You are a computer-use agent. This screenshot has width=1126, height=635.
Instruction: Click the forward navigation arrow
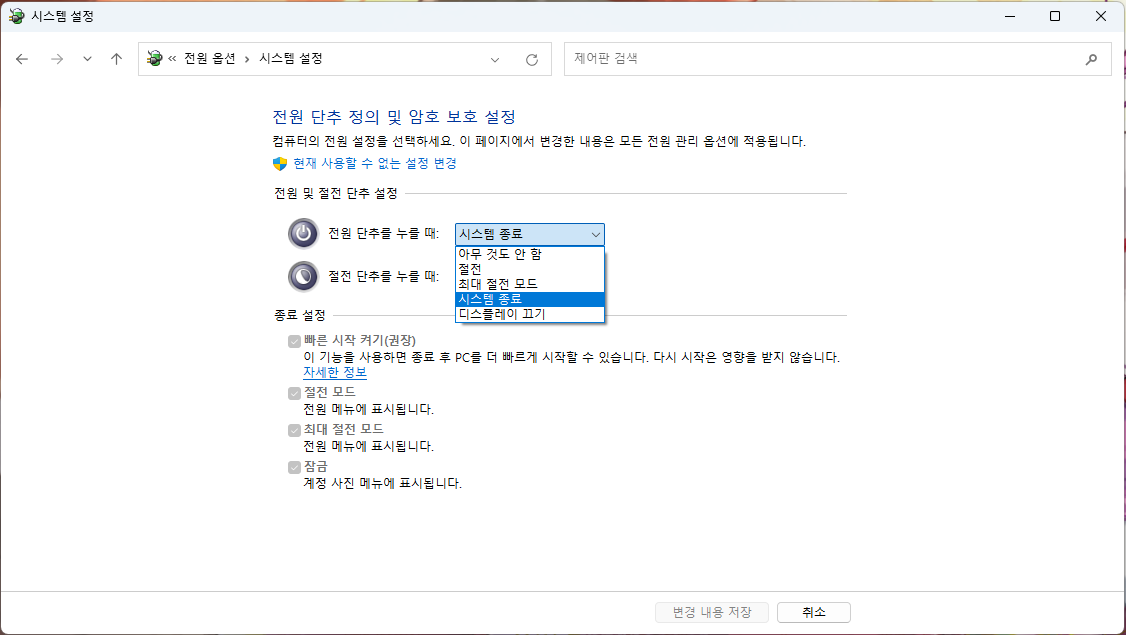coord(57,59)
